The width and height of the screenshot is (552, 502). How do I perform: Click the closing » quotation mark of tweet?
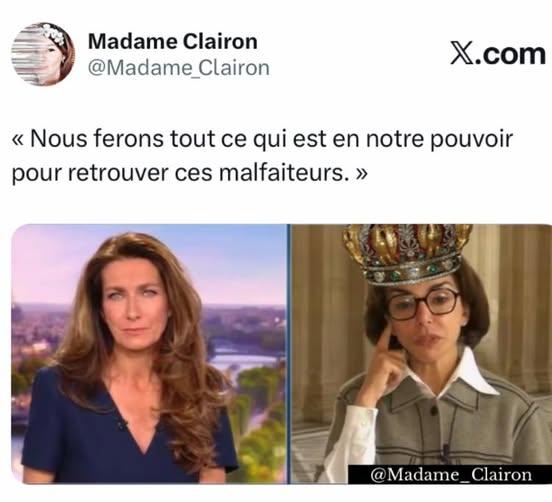(x=361, y=173)
